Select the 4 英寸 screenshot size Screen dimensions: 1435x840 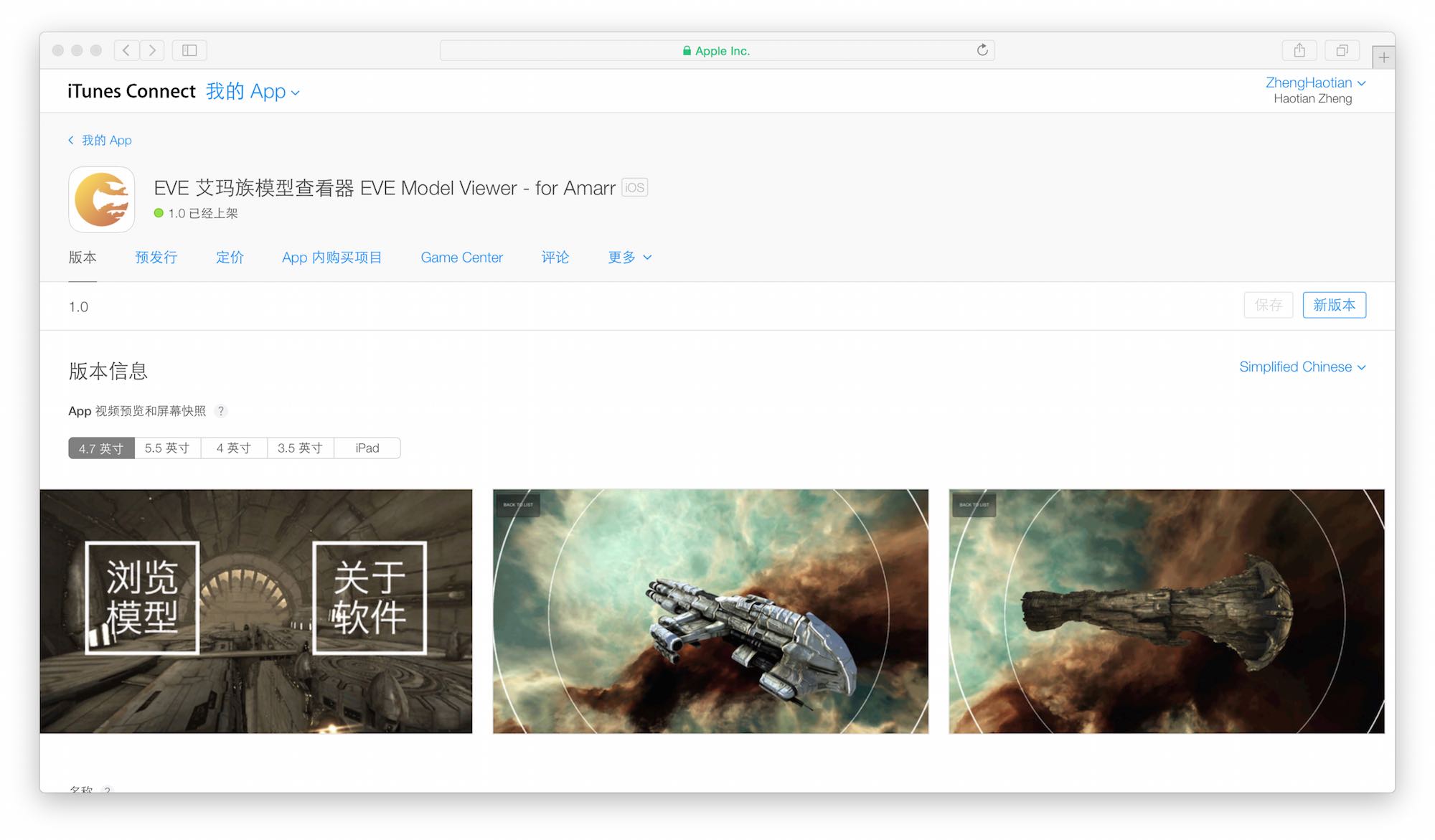[234, 448]
